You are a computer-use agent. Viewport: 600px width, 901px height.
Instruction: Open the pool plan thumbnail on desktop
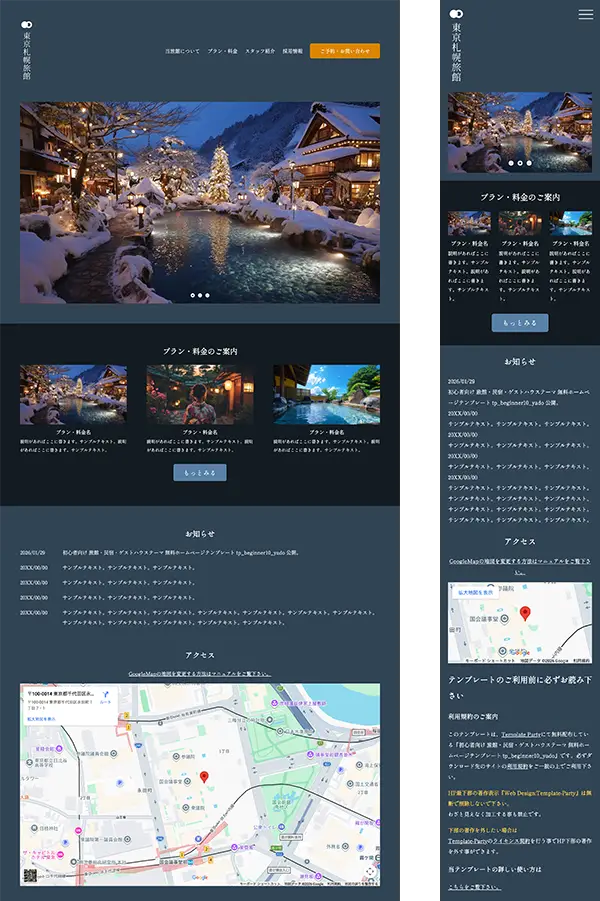click(x=327, y=394)
